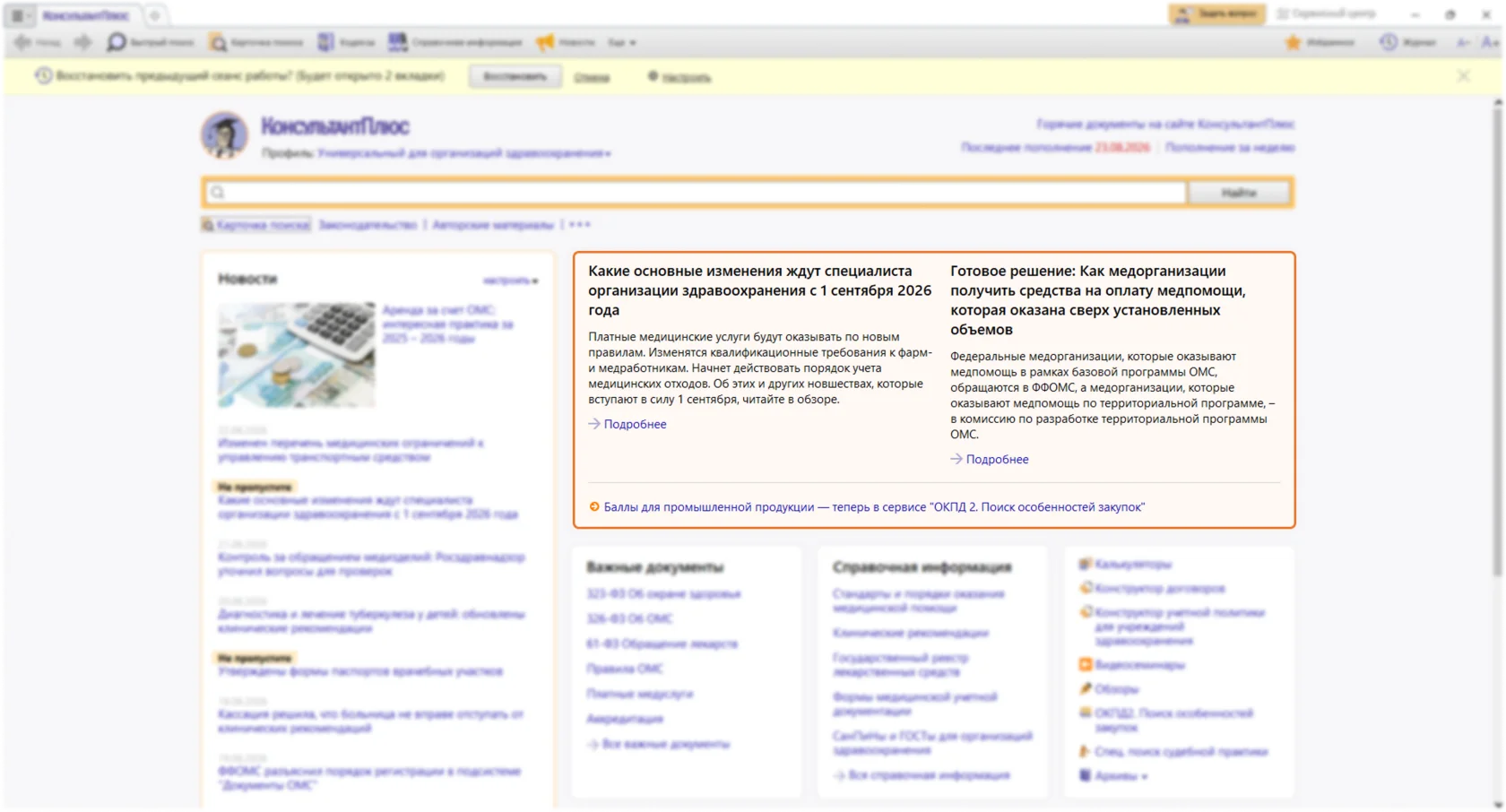Open Быстрый поиск from the toolbar
The width and height of the screenshot is (1506, 812).
150,42
